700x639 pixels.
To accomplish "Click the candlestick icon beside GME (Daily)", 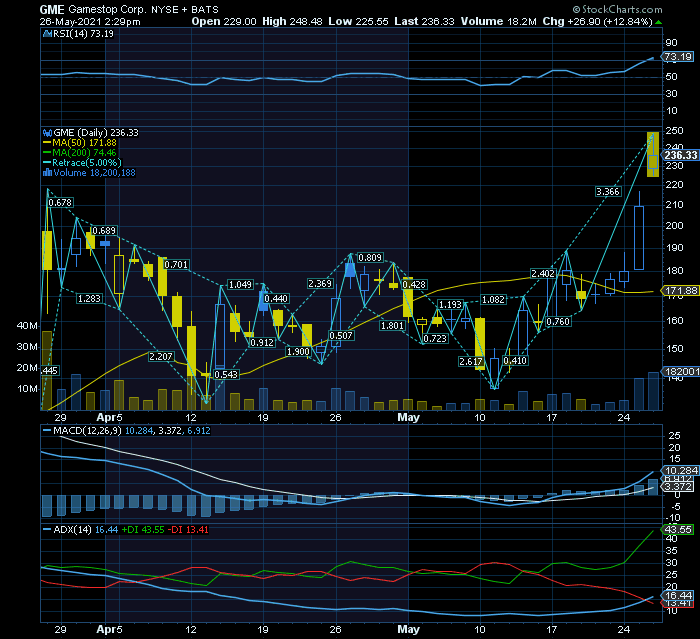I will click(x=47, y=133).
